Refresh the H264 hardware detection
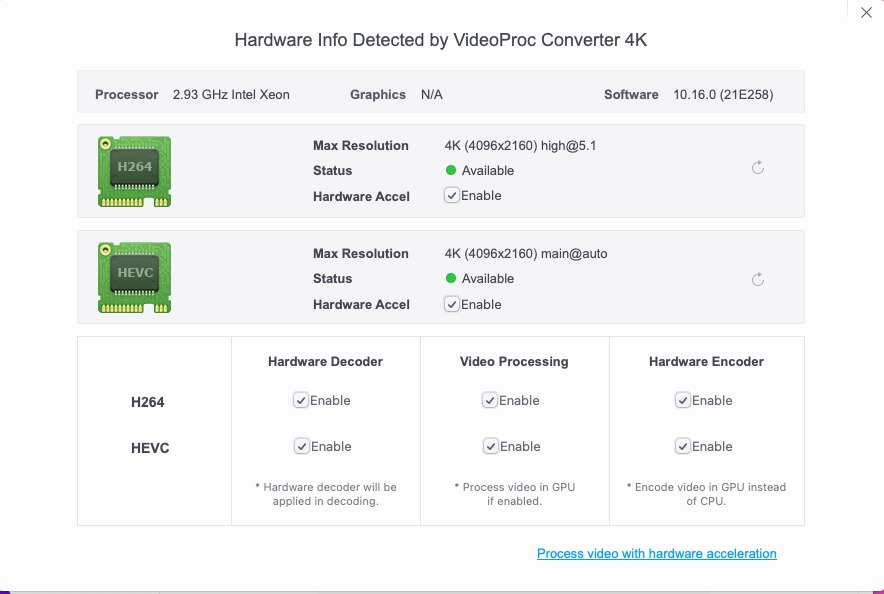Image resolution: width=884 pixels, height=594 pixels. 758,168
